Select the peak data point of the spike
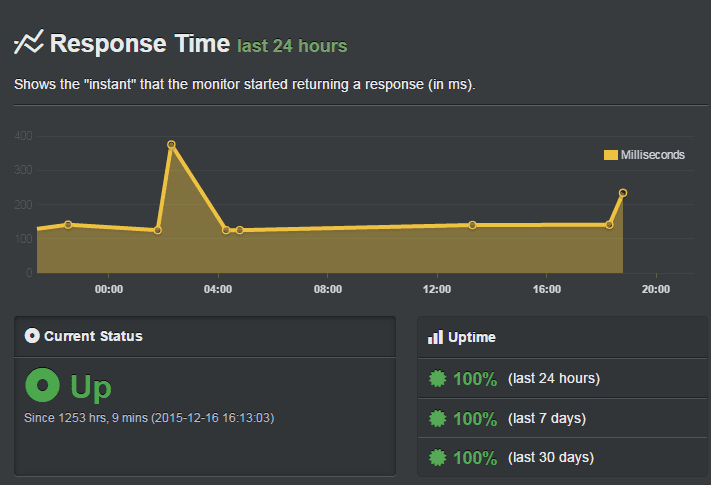The image size is (711, 485). tap(172, 145)
